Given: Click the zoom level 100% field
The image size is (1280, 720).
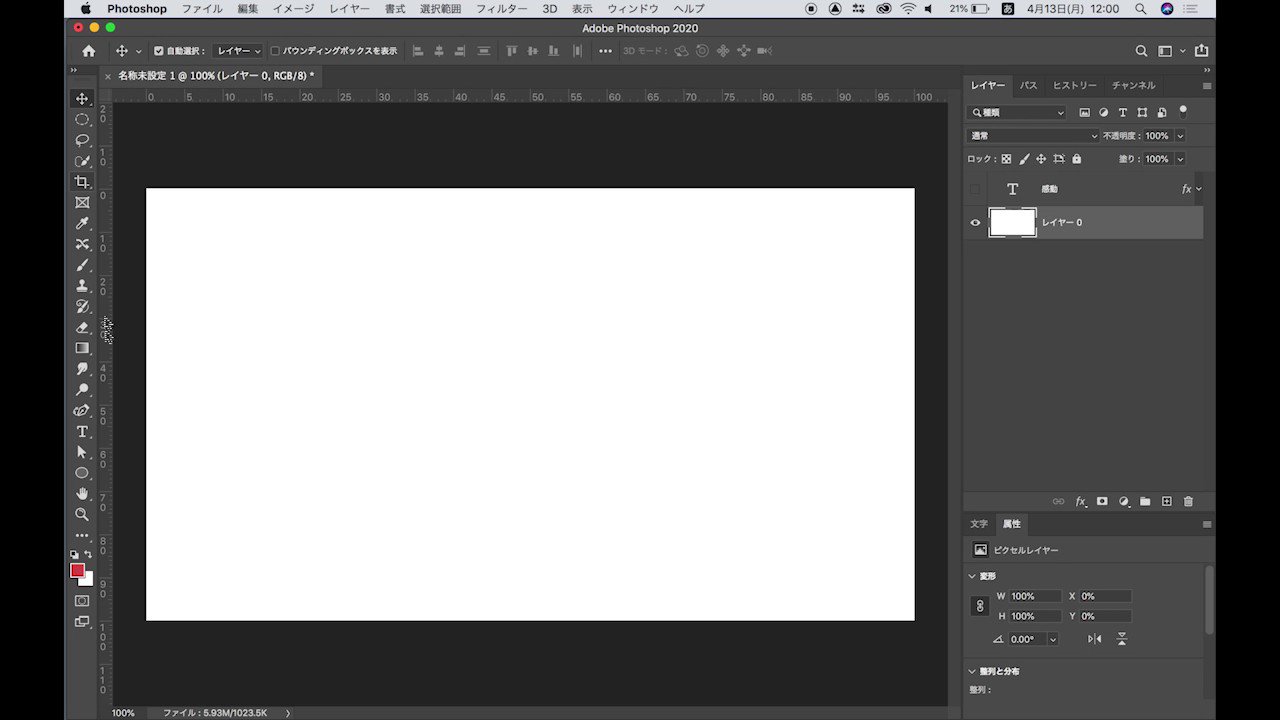Looking at the screenshot, I should 123,713.
